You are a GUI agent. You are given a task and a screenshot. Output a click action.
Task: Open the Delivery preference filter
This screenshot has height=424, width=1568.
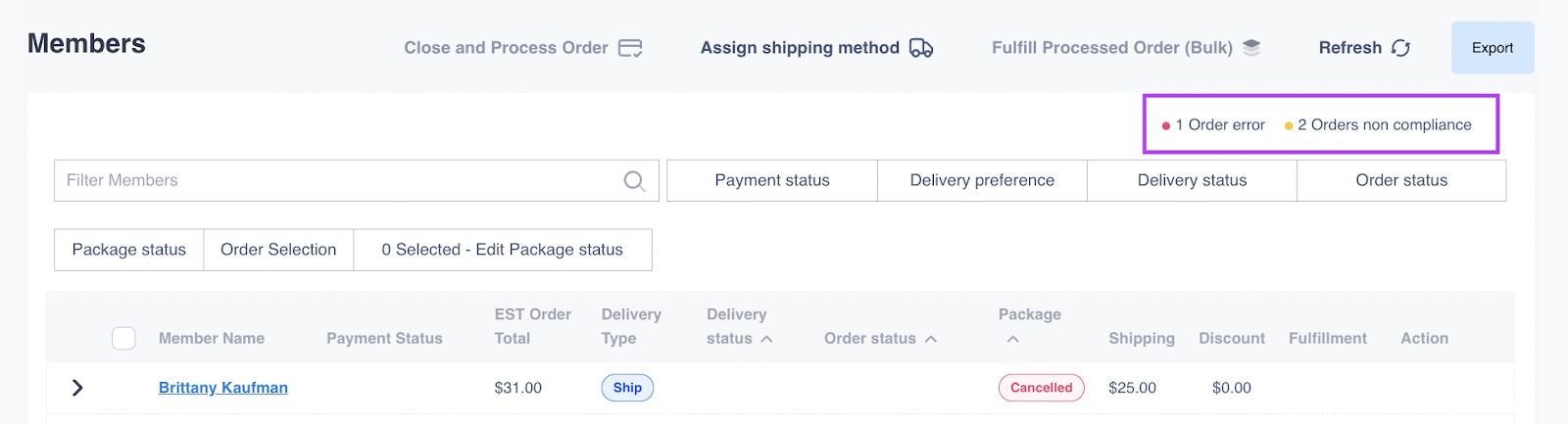coord(982,181)
